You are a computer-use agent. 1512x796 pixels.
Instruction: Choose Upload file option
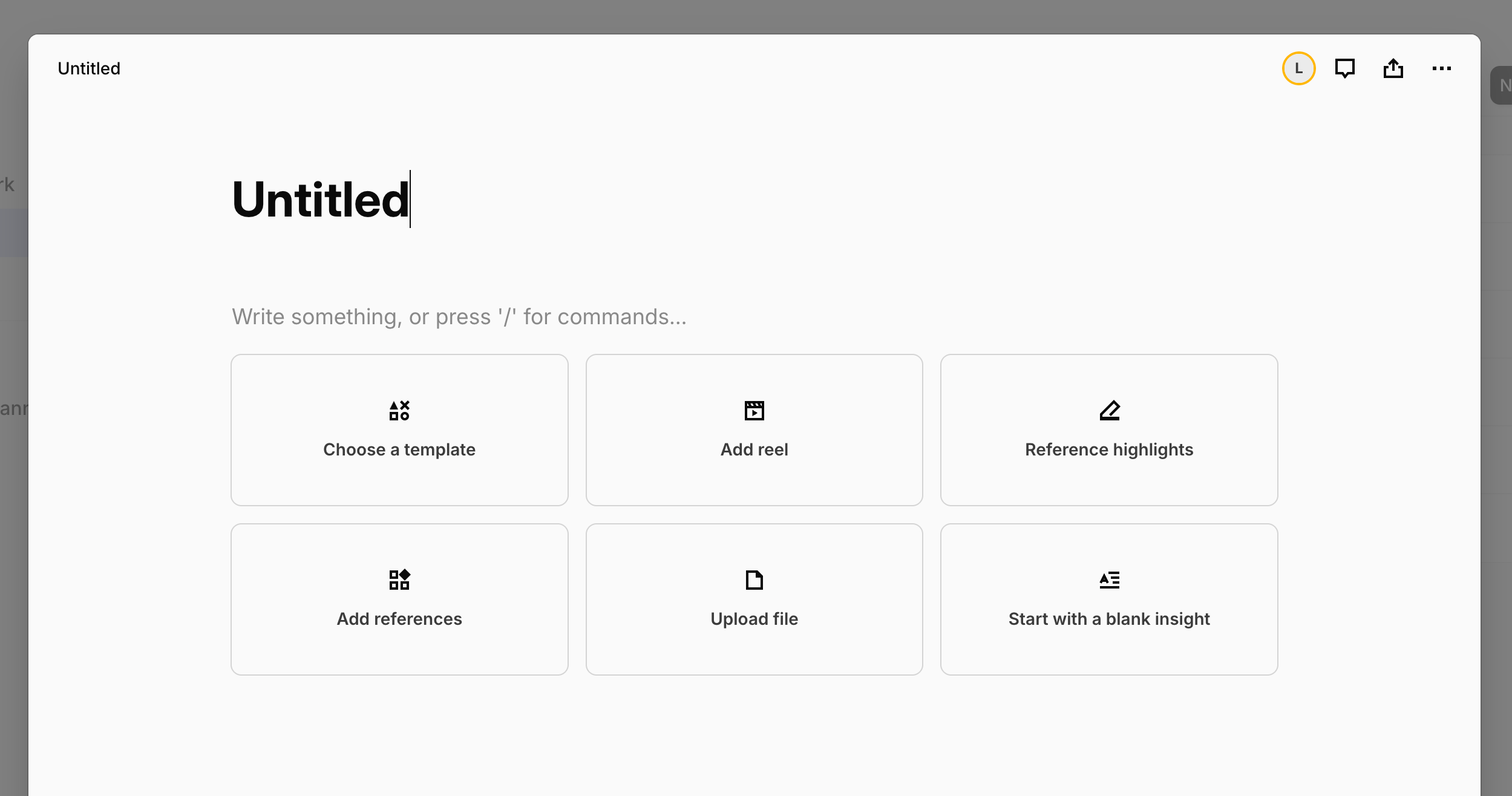pos(754,619)
